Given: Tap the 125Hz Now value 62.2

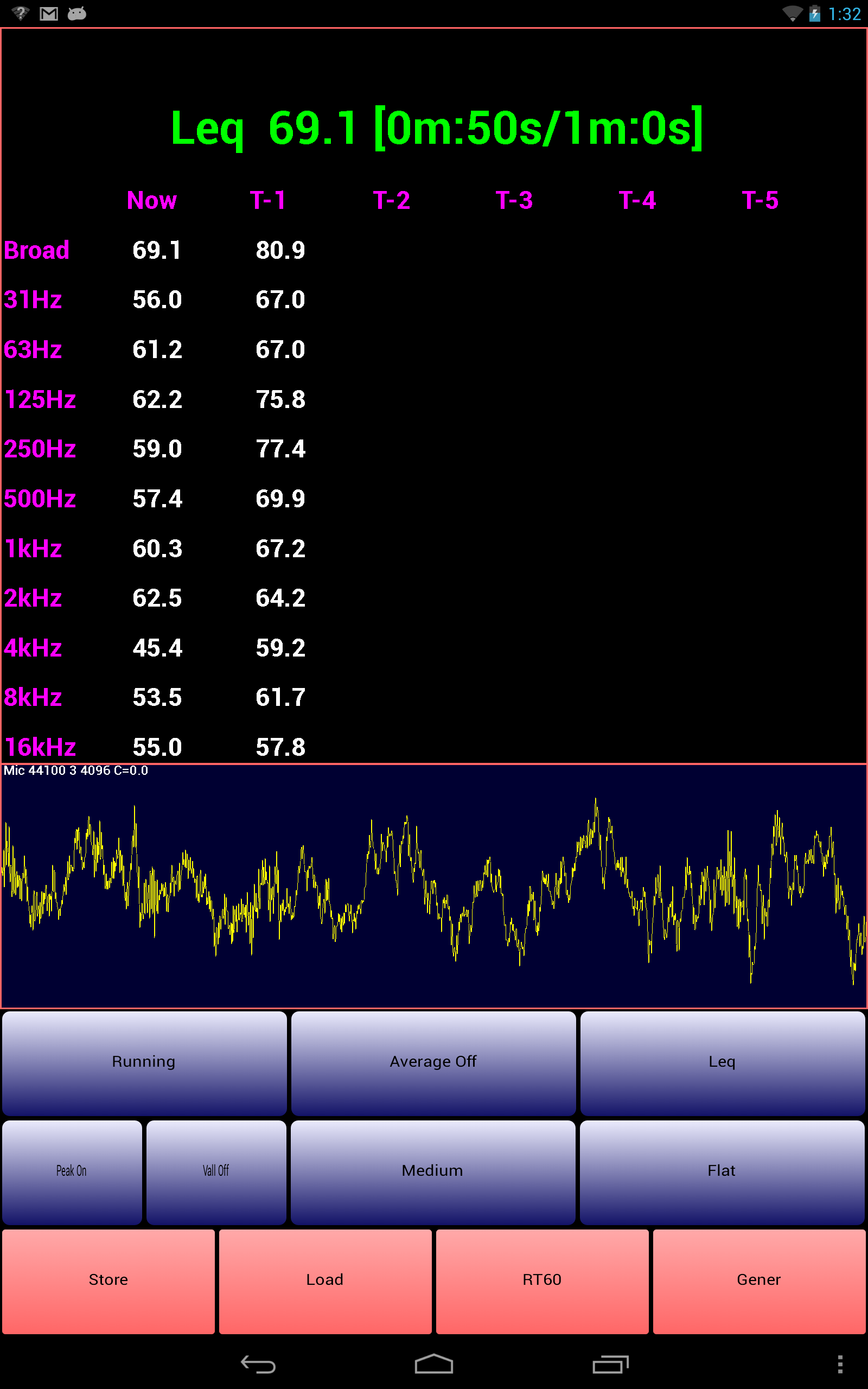Looking at the screenshot, I should pyautogui.click(x=157, y=399).
